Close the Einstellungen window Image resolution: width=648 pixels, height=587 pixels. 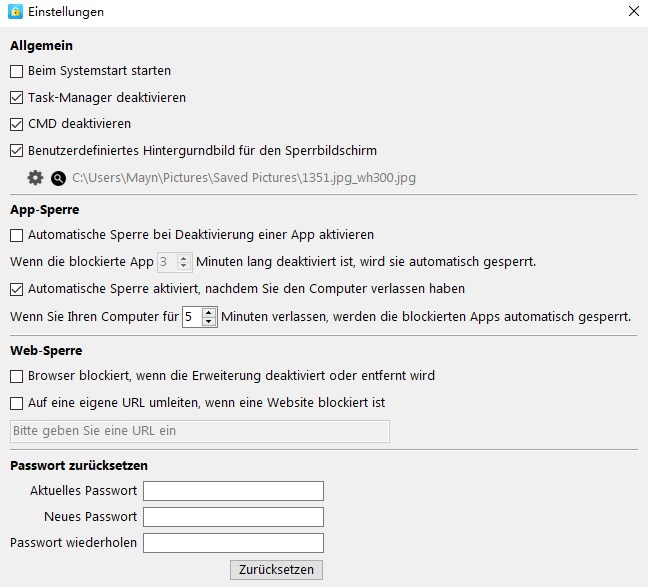[x=634, y=11]
